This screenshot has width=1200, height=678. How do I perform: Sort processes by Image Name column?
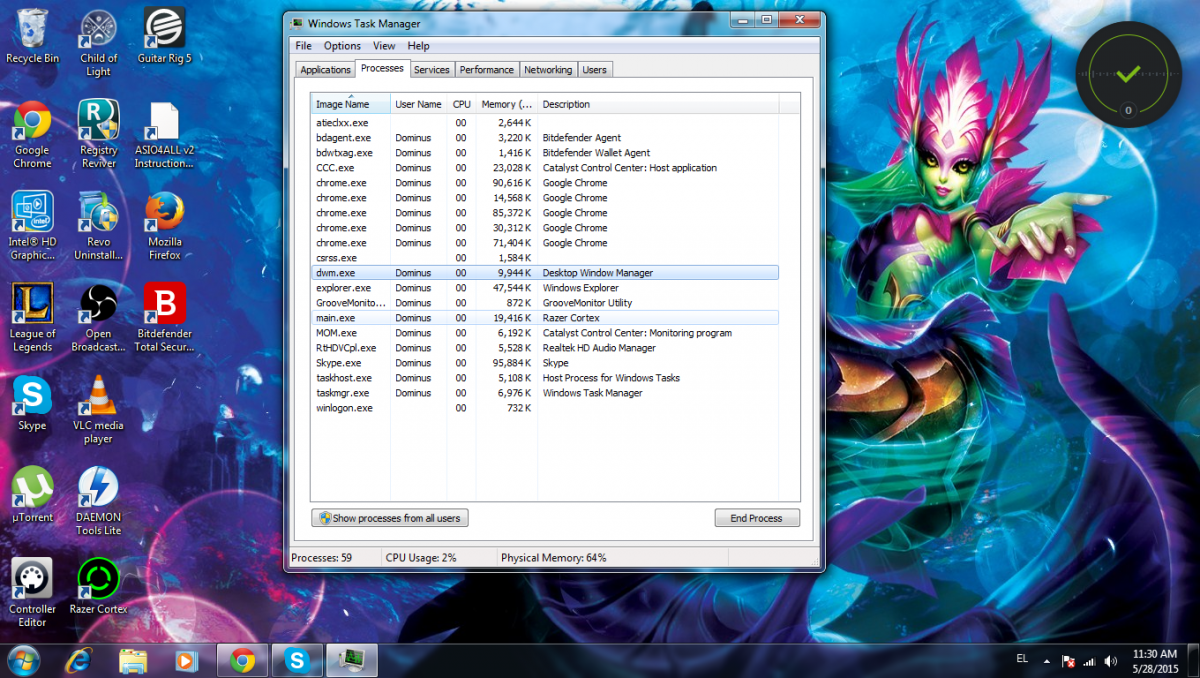pos(351,104)
